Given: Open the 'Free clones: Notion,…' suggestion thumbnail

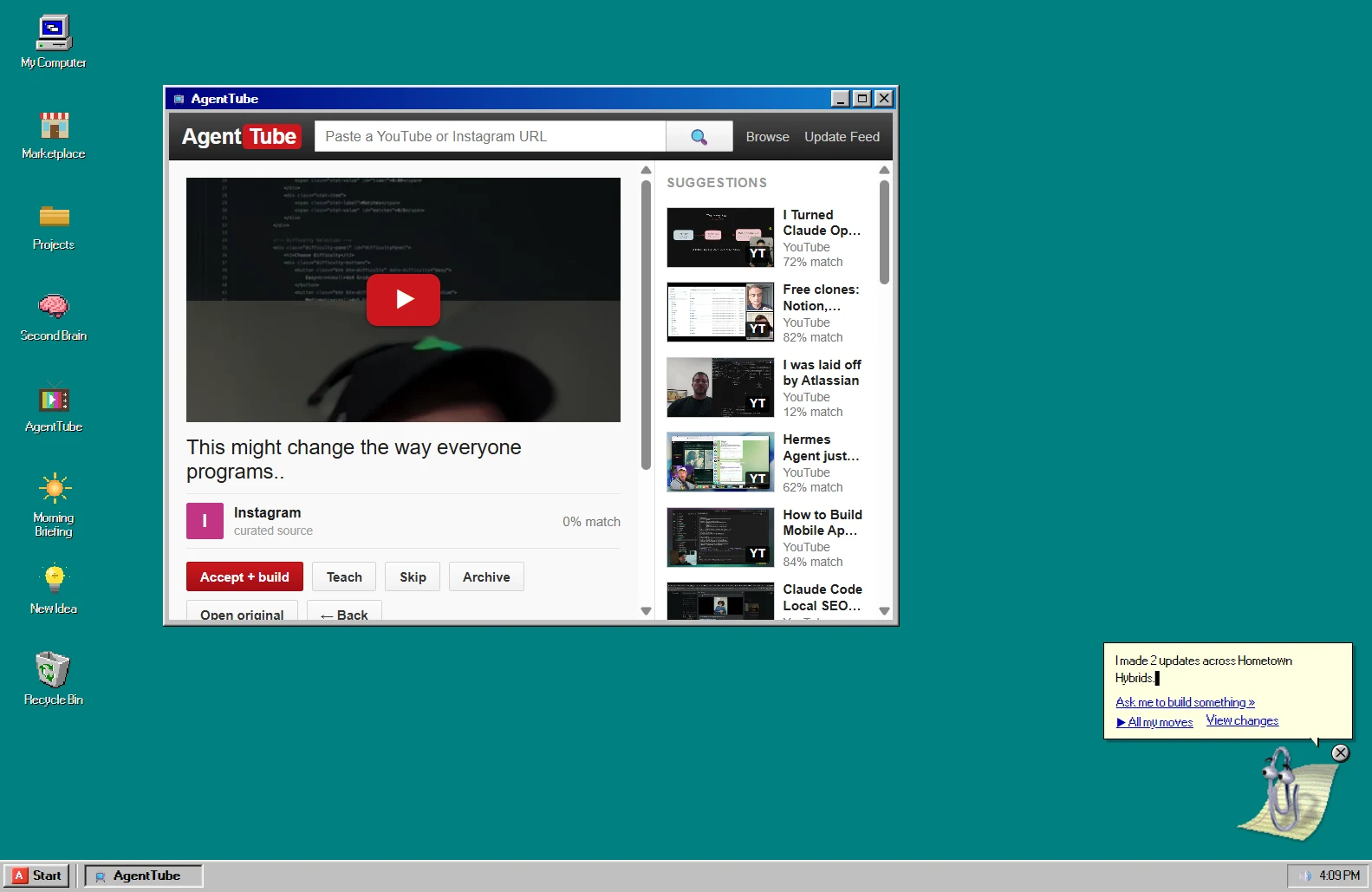Looking at the screenshot, I should coord(720,312).
